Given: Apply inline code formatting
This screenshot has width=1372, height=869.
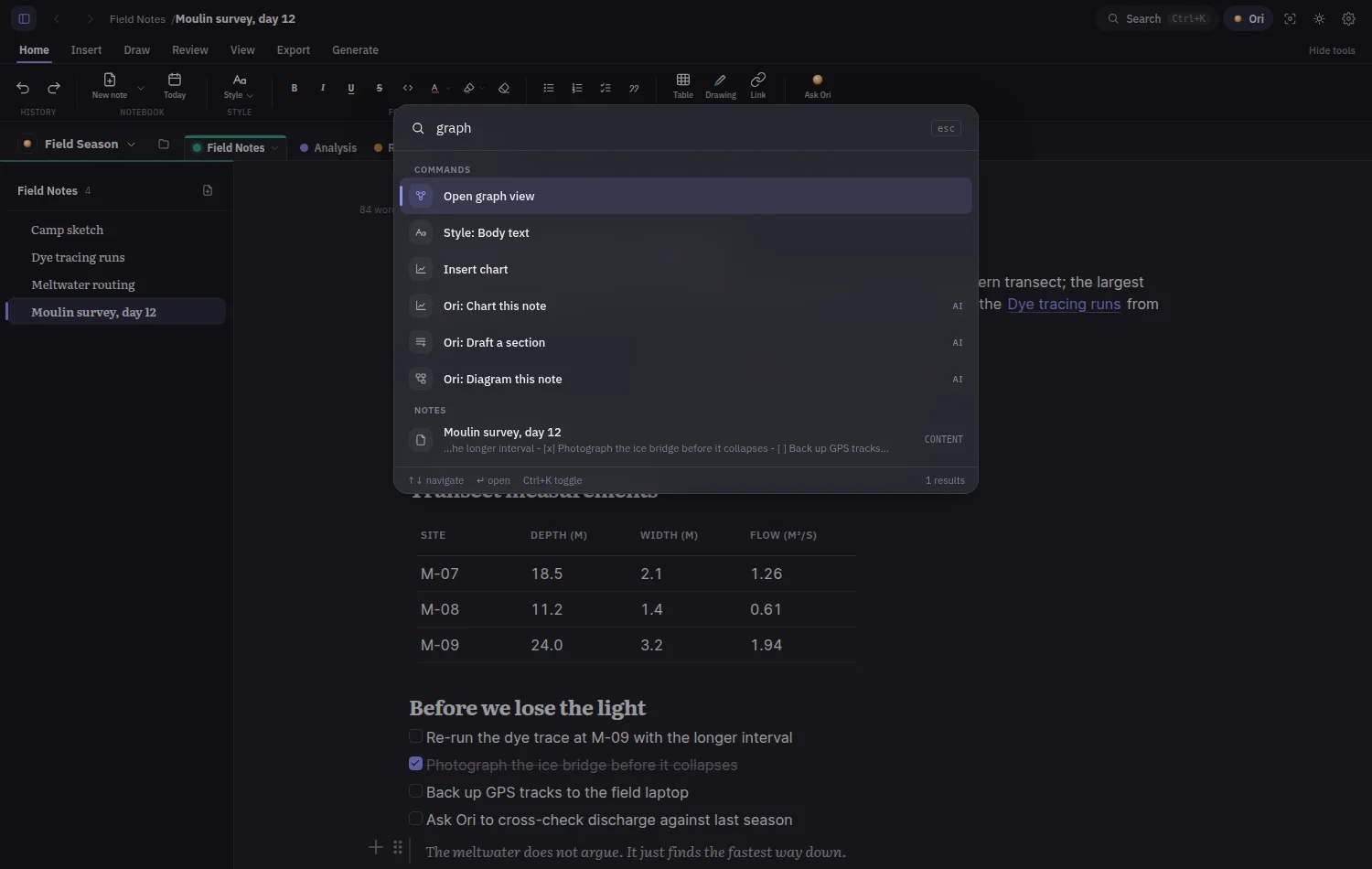Looking at the screenshot, I should click(408, 88).
